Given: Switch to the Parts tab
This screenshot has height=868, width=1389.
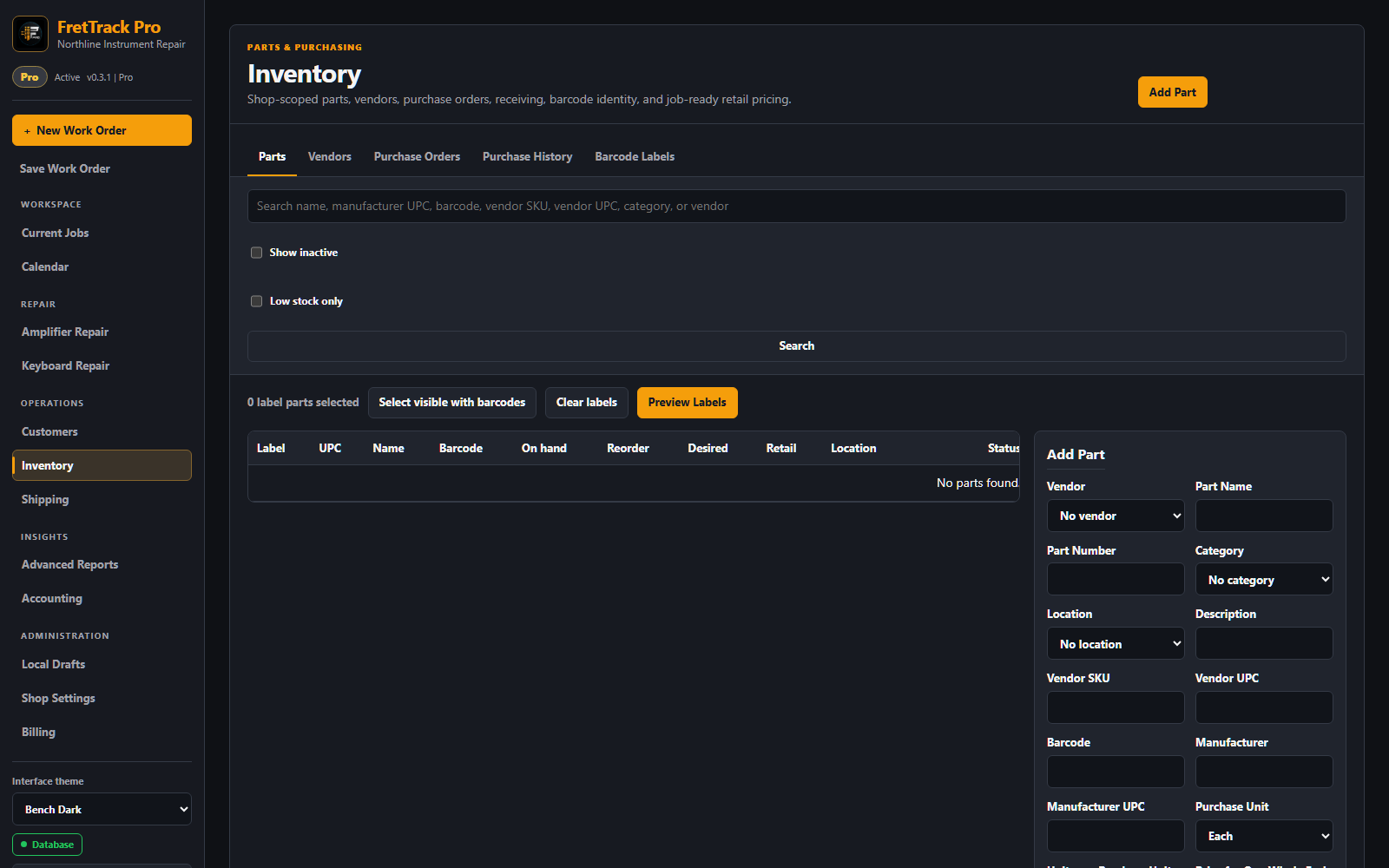Looking at the screenshot, I should [272, 157].
